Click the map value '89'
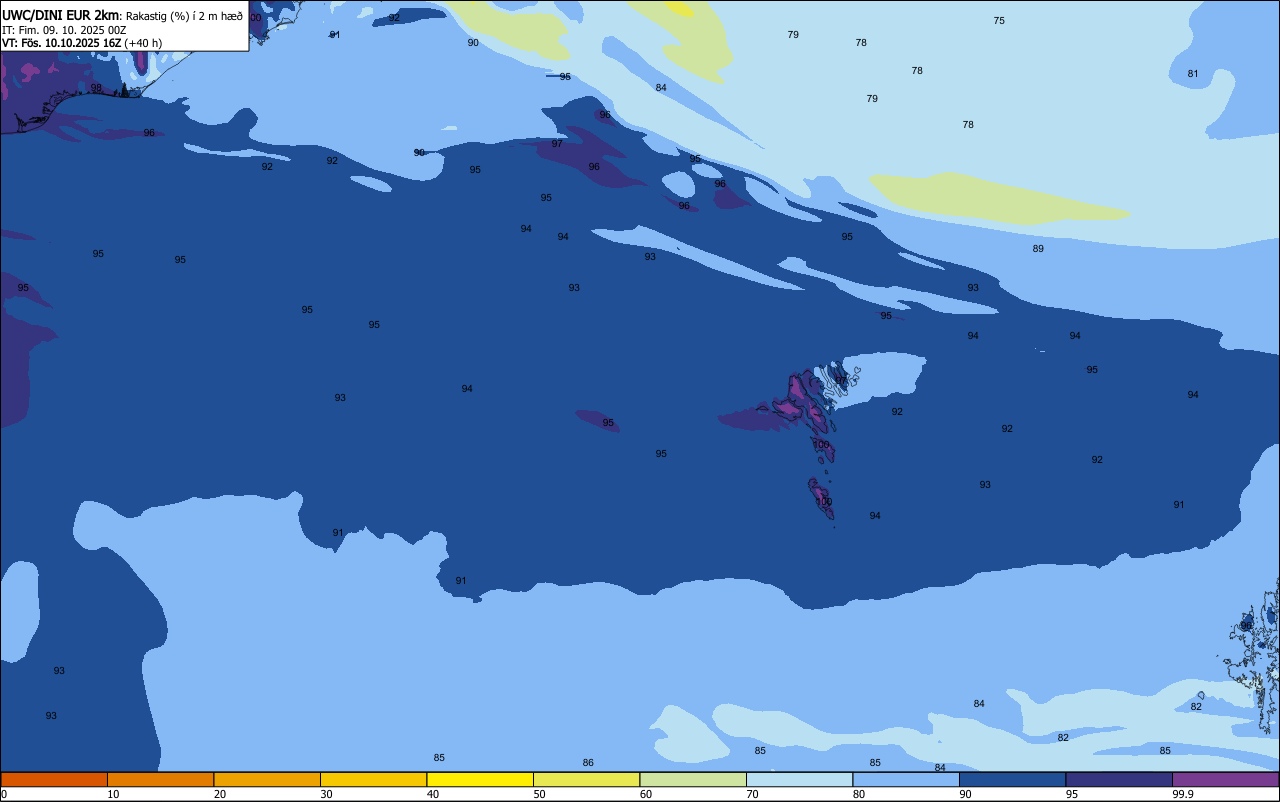 click(1038, 248)
